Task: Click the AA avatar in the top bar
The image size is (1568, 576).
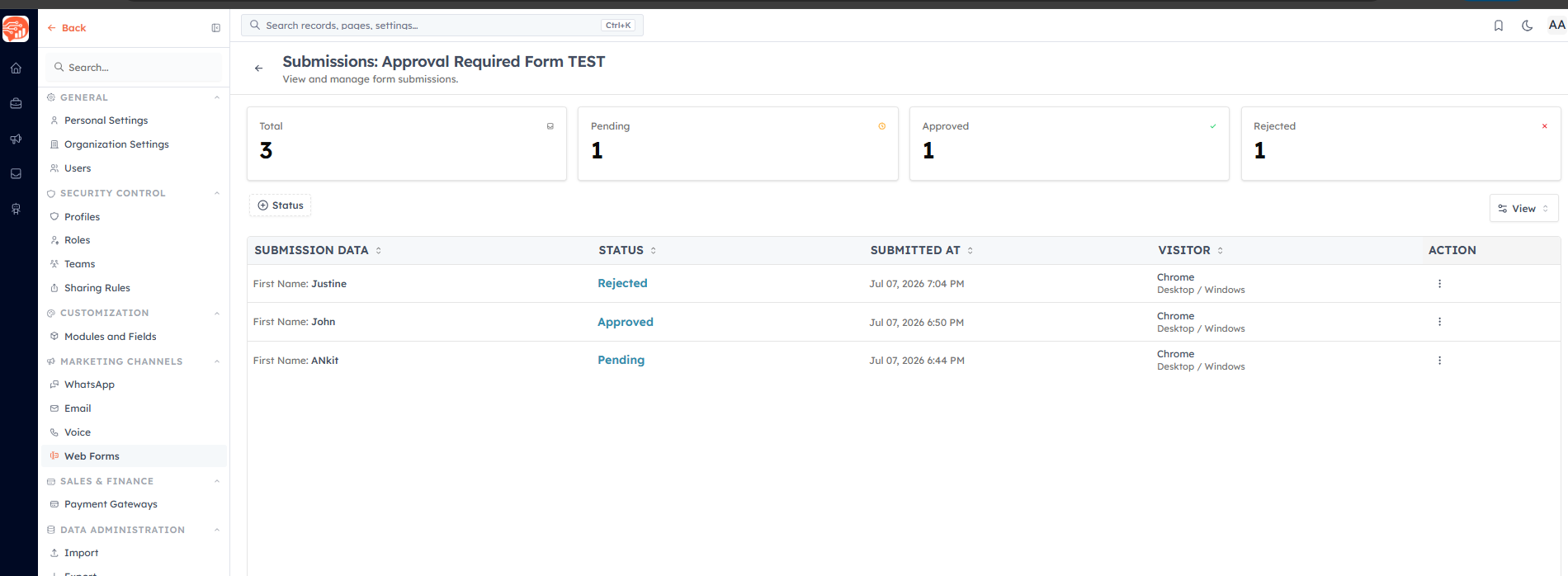Action: point(1556,25)
